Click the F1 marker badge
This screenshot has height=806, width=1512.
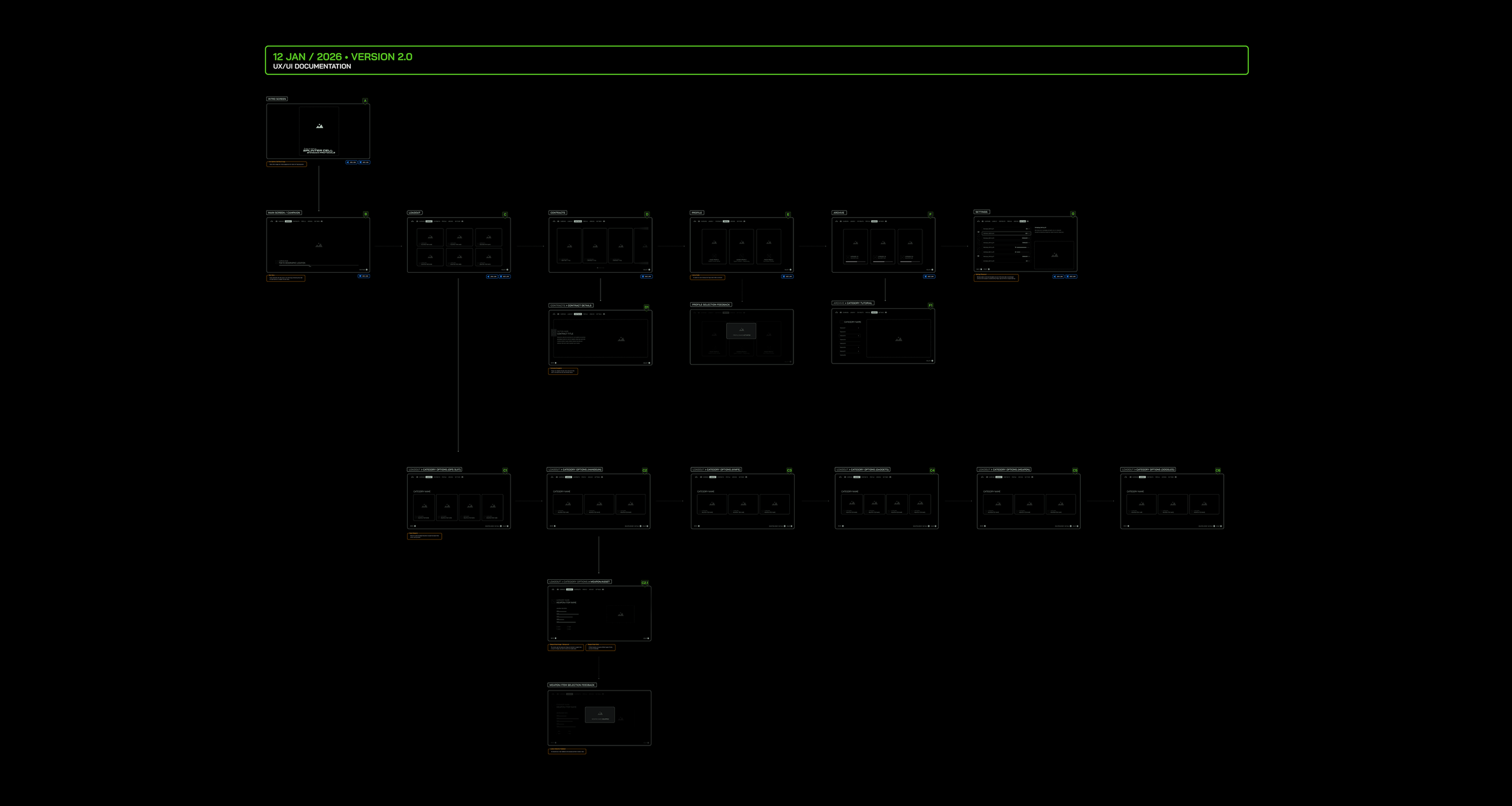click(x=930, y=305)
